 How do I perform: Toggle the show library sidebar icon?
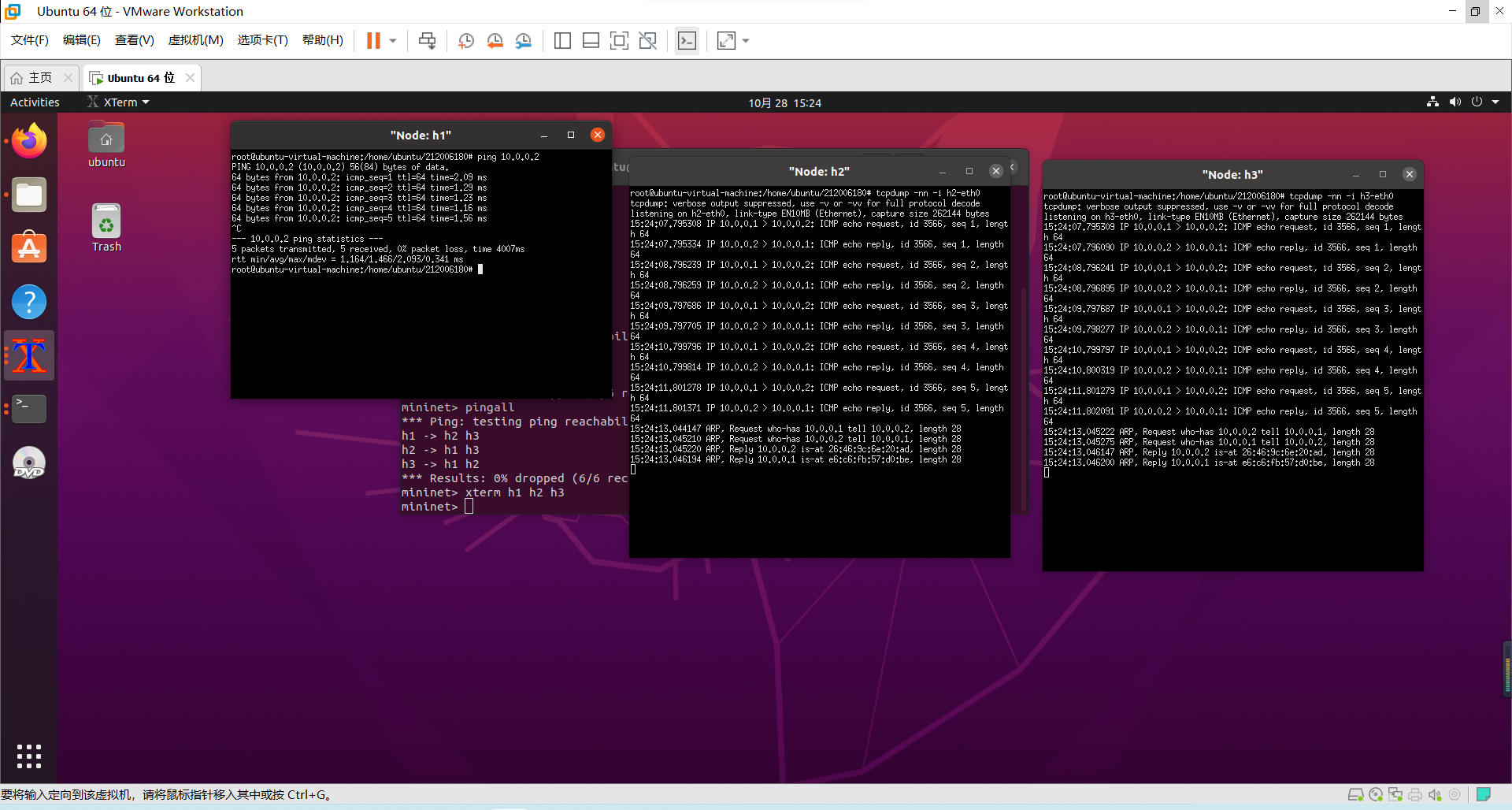coord(562,41)
